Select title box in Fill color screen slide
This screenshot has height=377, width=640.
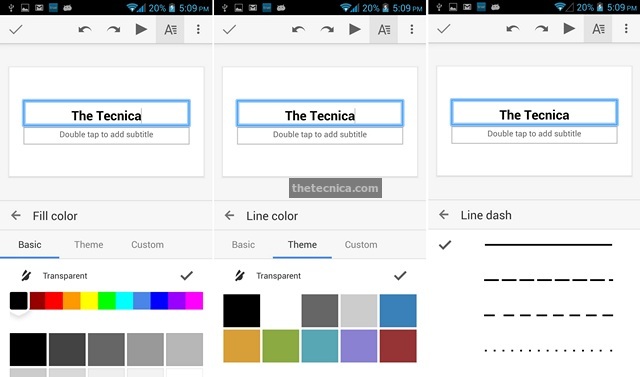(106, 113)
